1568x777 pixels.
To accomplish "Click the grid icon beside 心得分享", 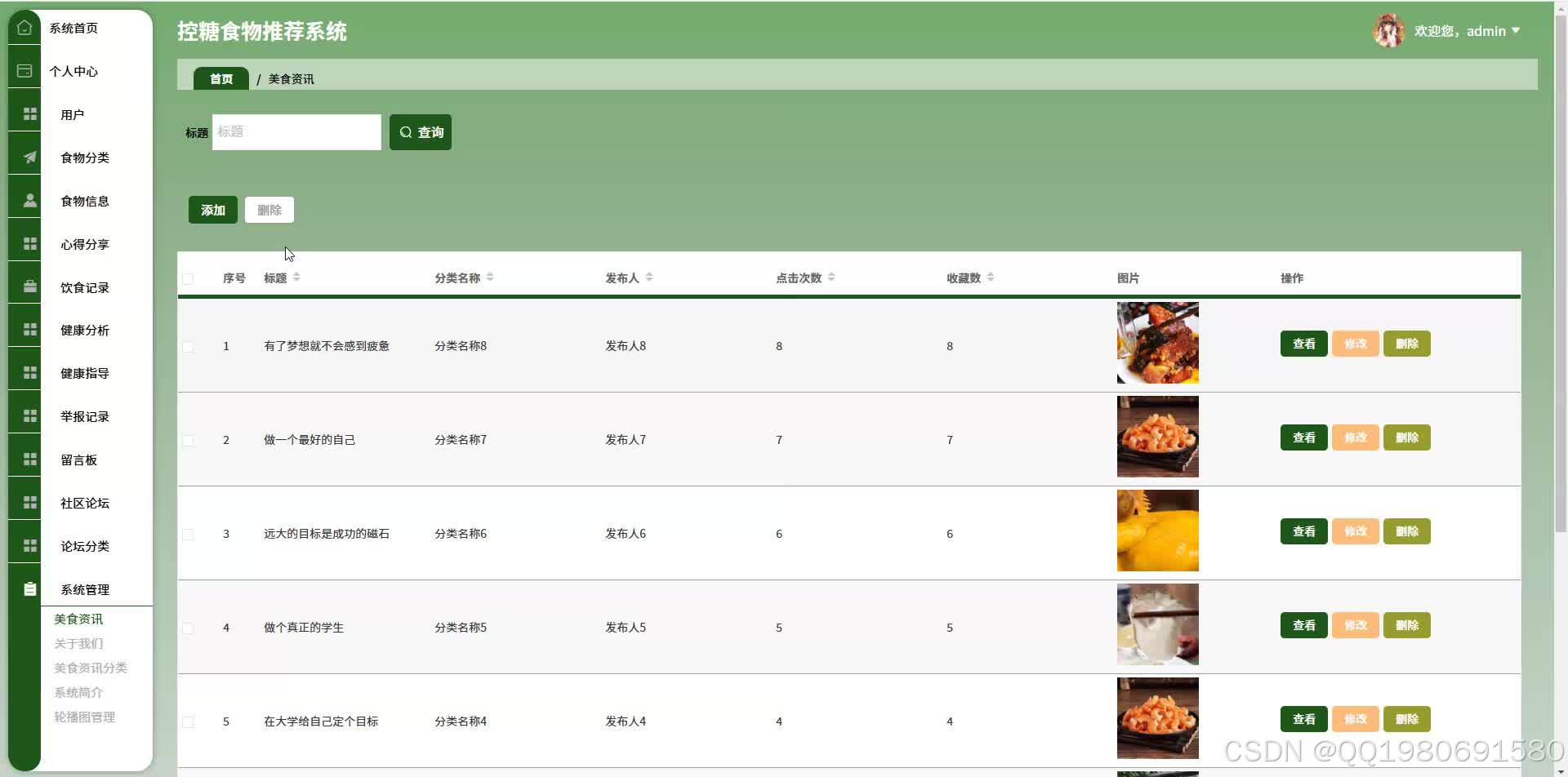I will [30, 244].
